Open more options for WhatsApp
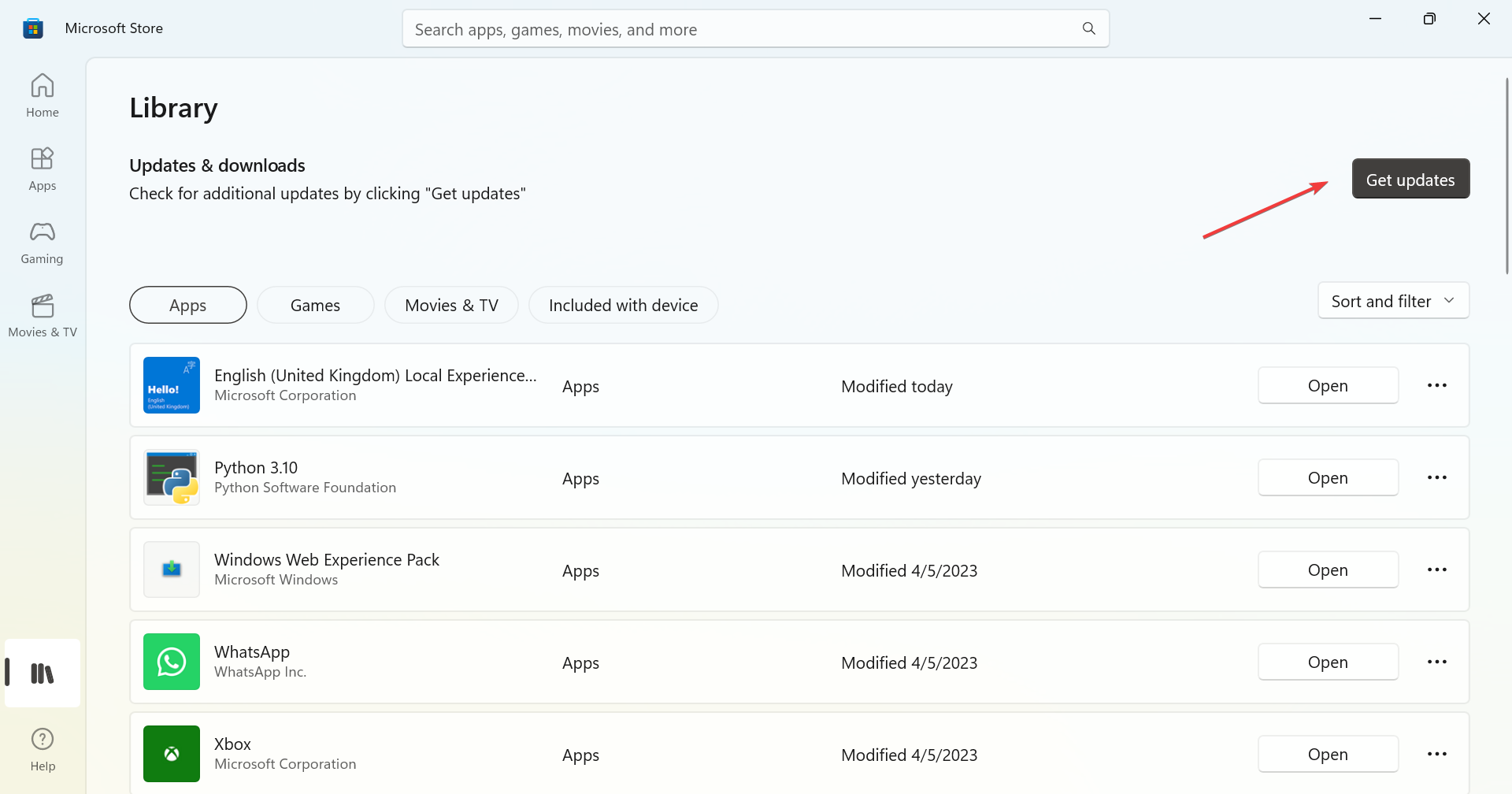The height and width of the screenshot is (794, 1512). (x=1437, y=662)
